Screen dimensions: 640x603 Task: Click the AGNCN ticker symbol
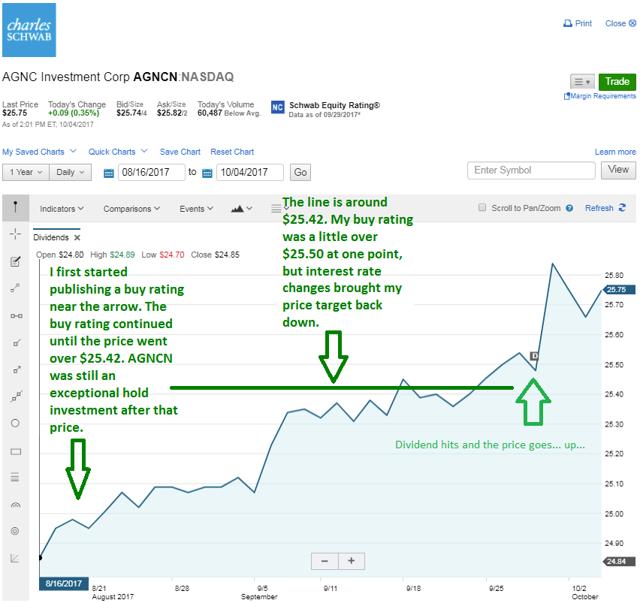(156, 77)
